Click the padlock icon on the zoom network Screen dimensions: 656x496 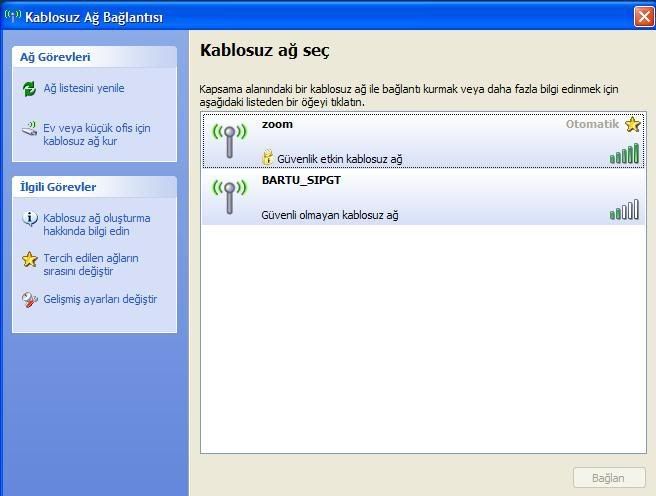pyautogui.click(x=267, y=158)
